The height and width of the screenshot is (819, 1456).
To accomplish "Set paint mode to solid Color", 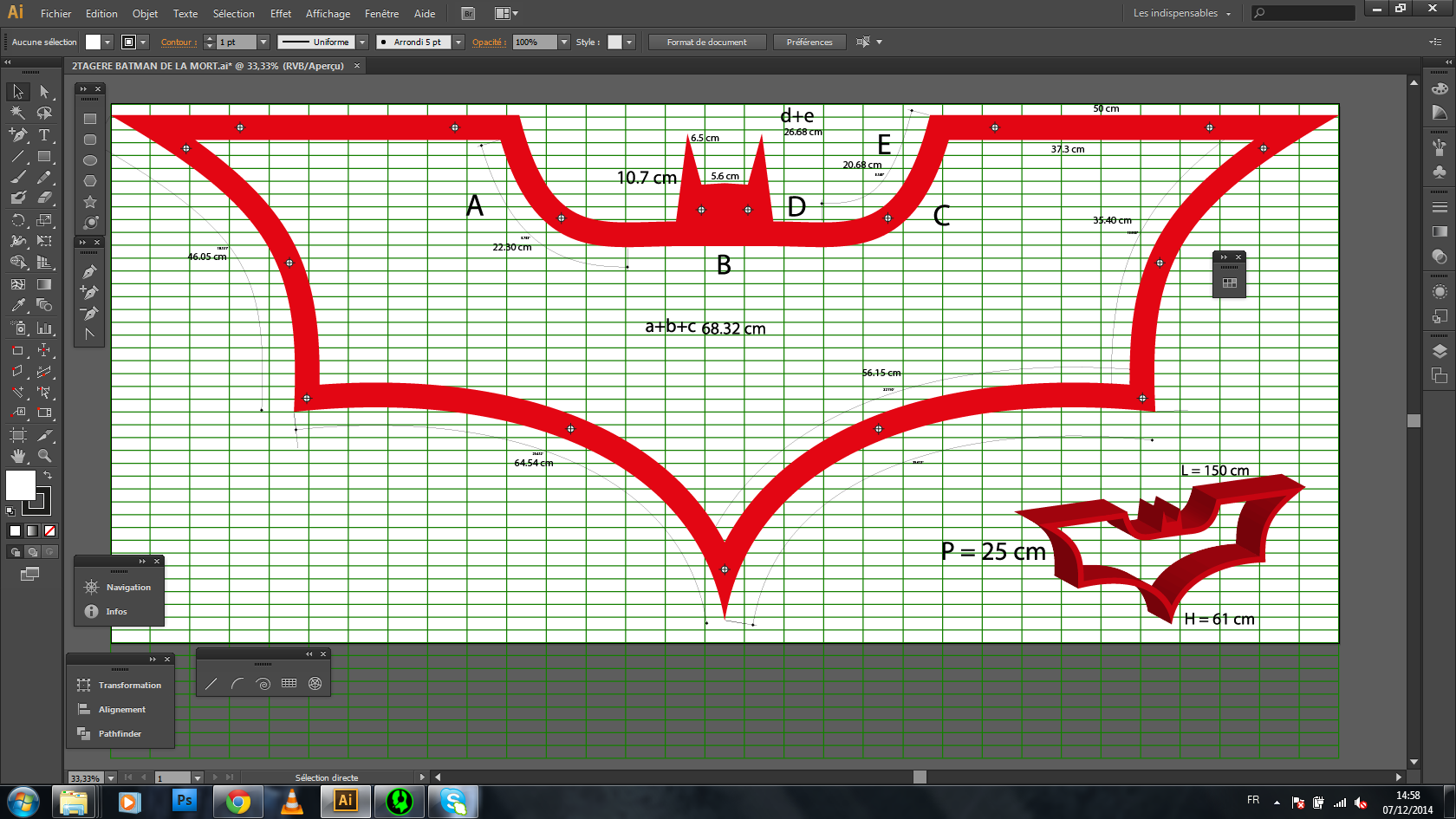I will coord(15,530).
